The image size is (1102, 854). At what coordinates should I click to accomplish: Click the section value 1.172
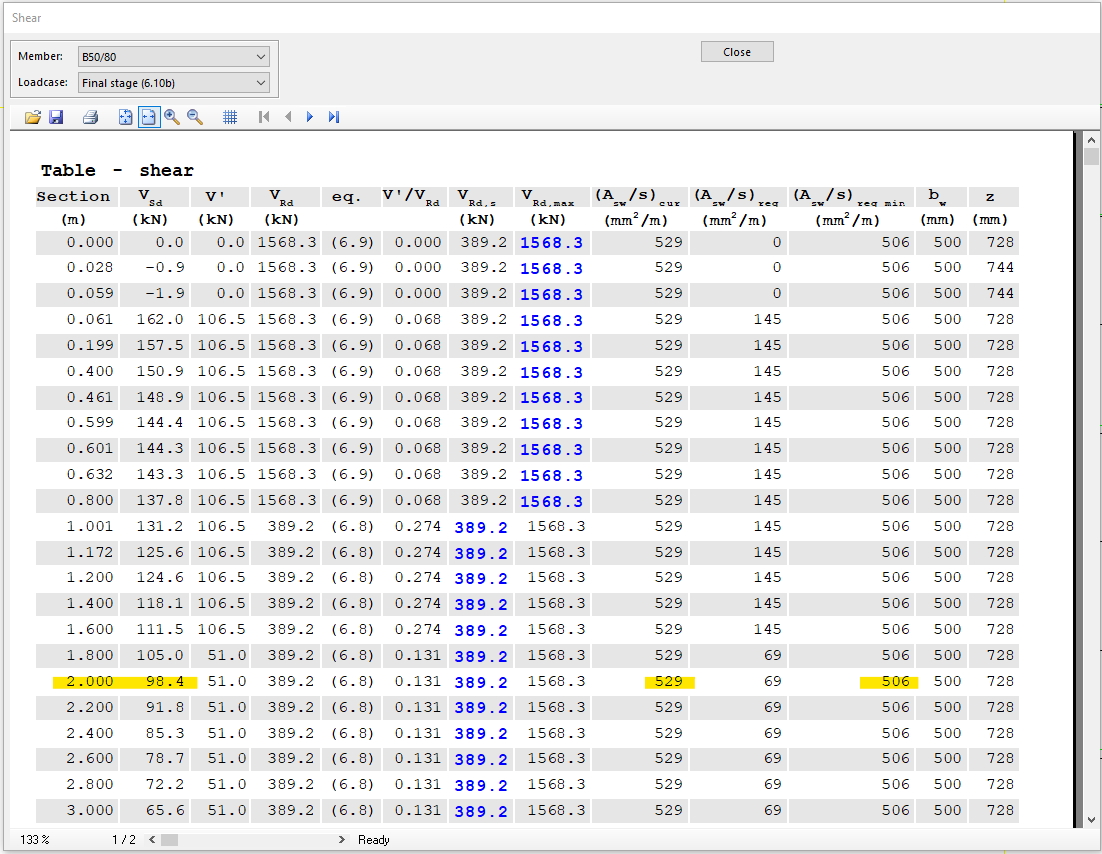[89, 552]
